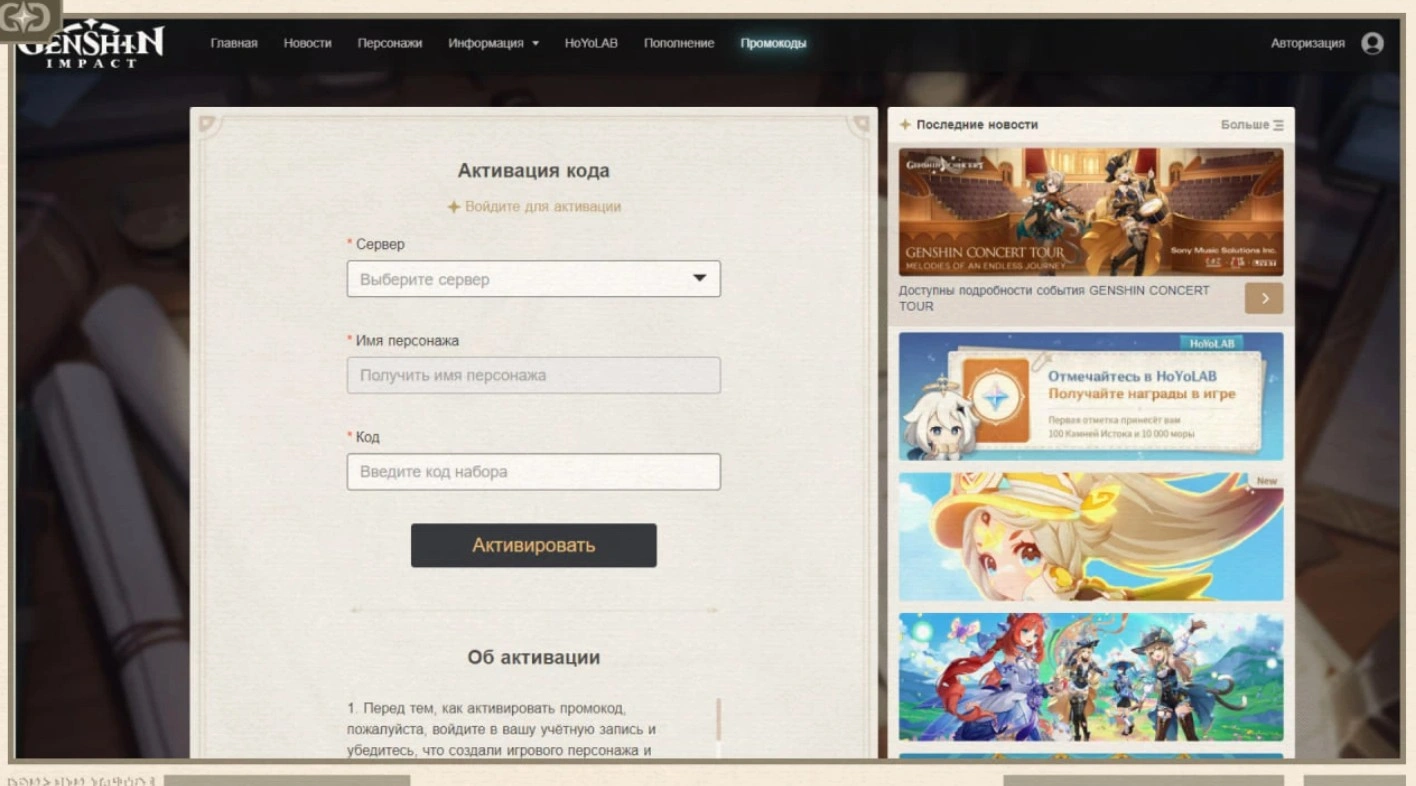1416x786 pixels.
Task: Go to the Главная page
Action: (x=233, y=43)
